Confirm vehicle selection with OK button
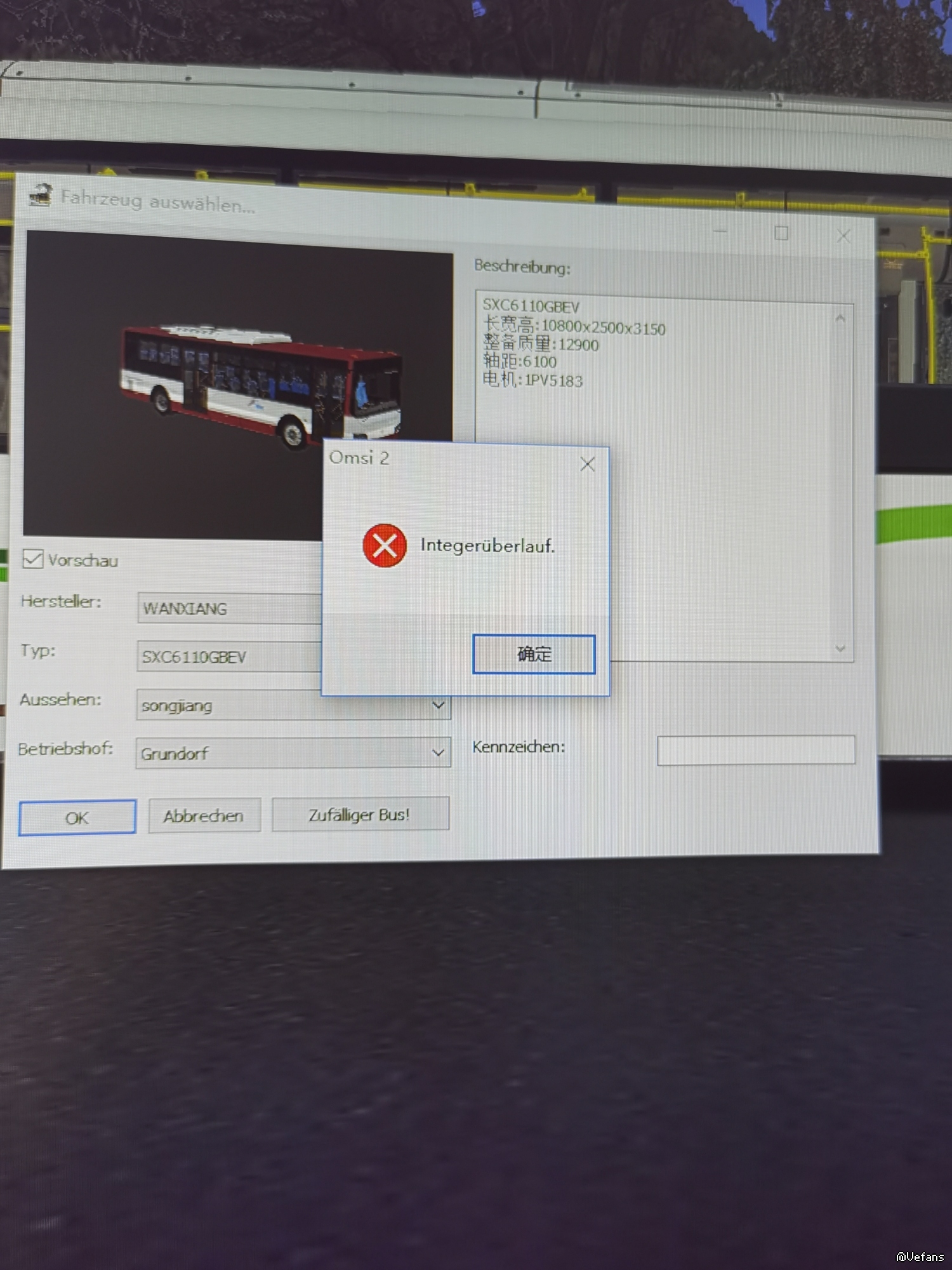Viewport: 952px width, 1270px height. [77, 818]
